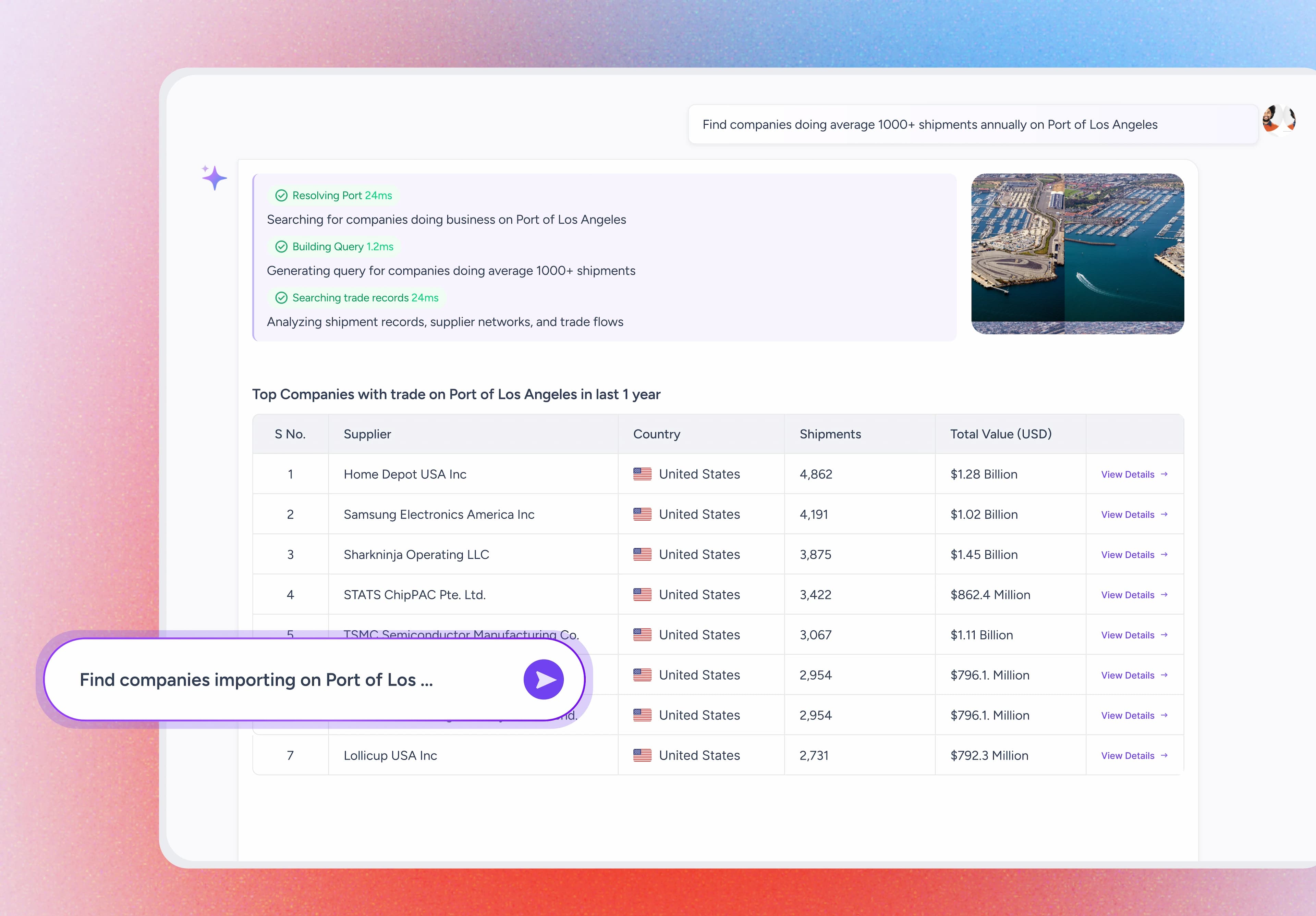Click the US flag in Lollicup USA row
Viewport: 1316px width, 916px height.
tap(642, 755)
